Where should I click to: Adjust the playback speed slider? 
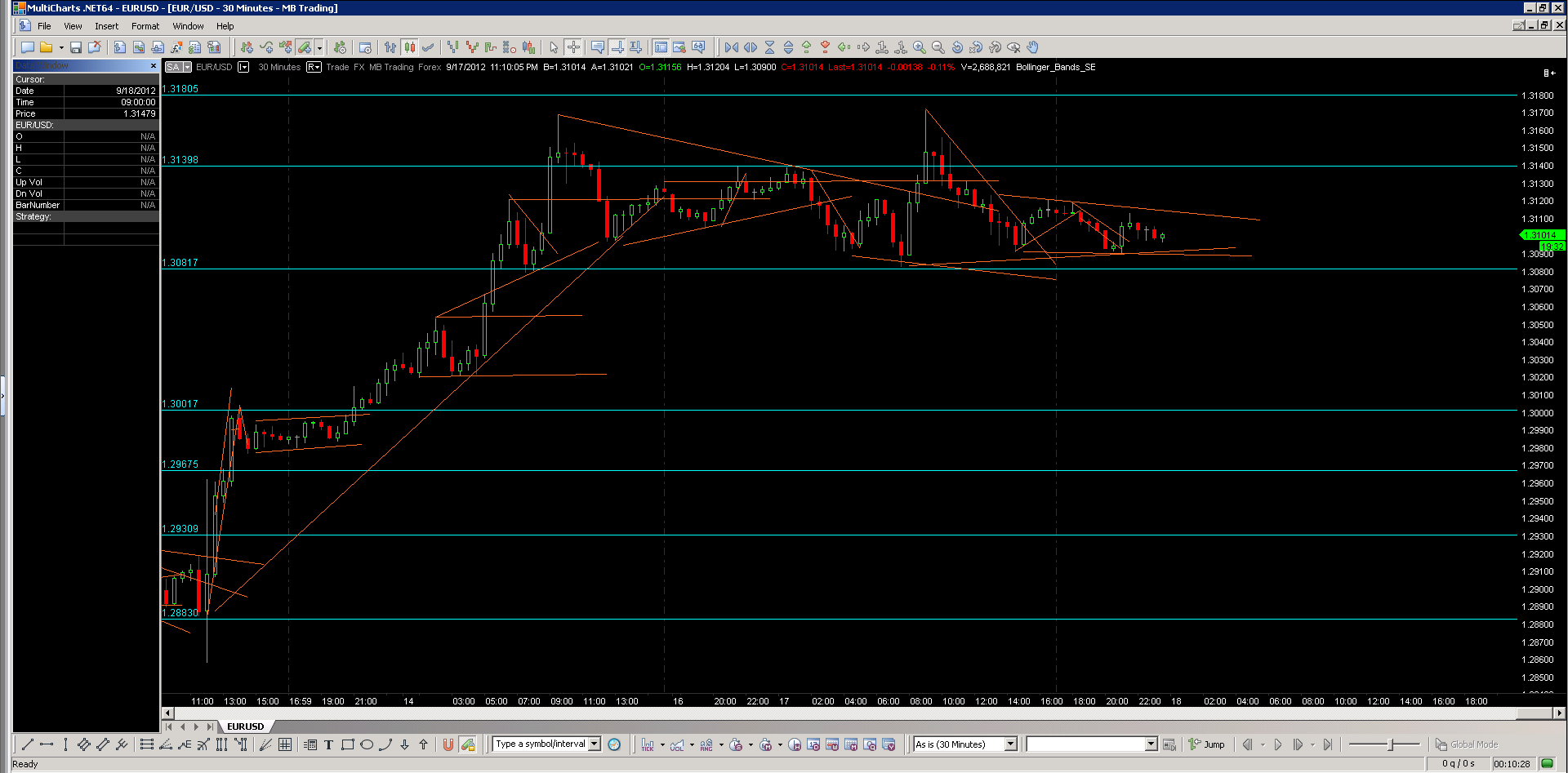(1391, 744)
